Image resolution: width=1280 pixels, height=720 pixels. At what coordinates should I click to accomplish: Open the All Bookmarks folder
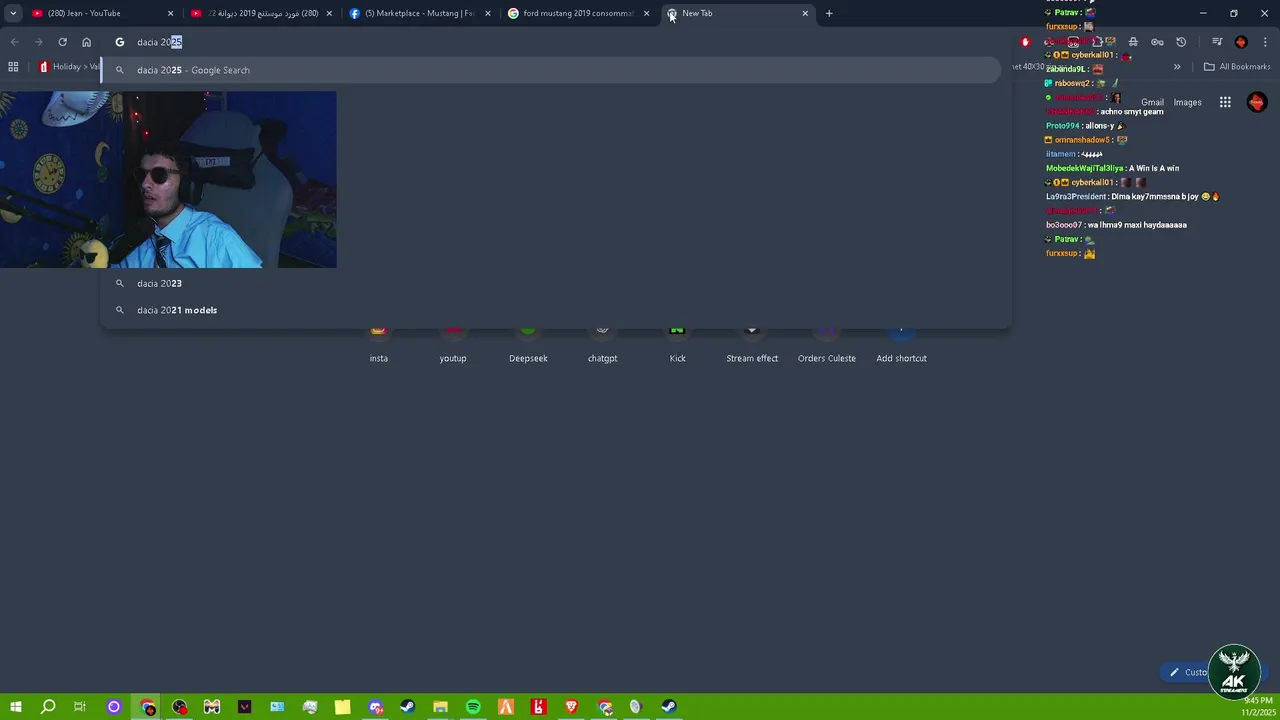tap(1237, 67)
